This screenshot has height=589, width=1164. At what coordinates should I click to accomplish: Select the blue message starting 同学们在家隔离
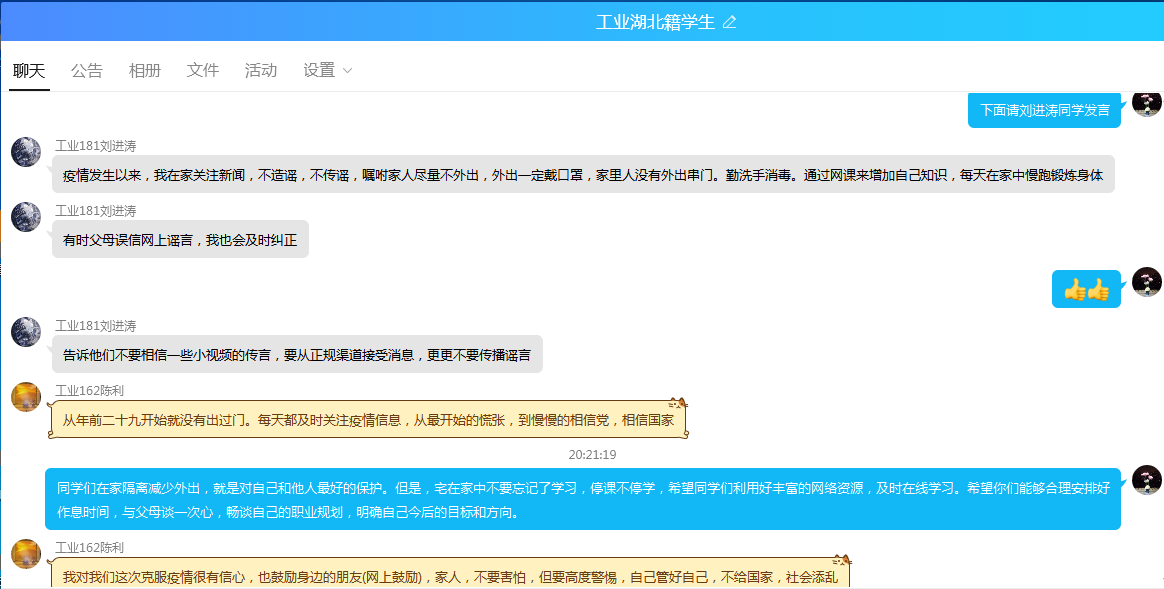[583, 499]
